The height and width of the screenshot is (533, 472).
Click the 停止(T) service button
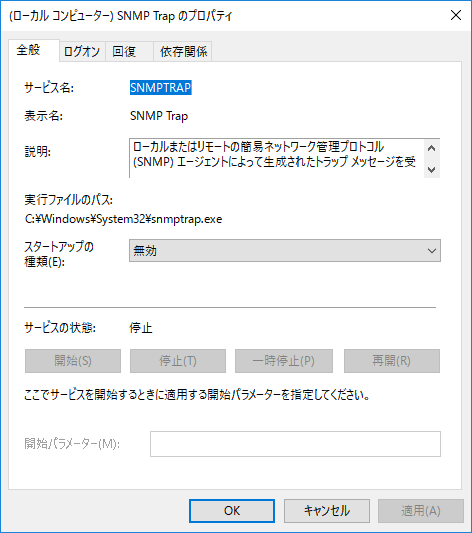(x=178, y=361)
